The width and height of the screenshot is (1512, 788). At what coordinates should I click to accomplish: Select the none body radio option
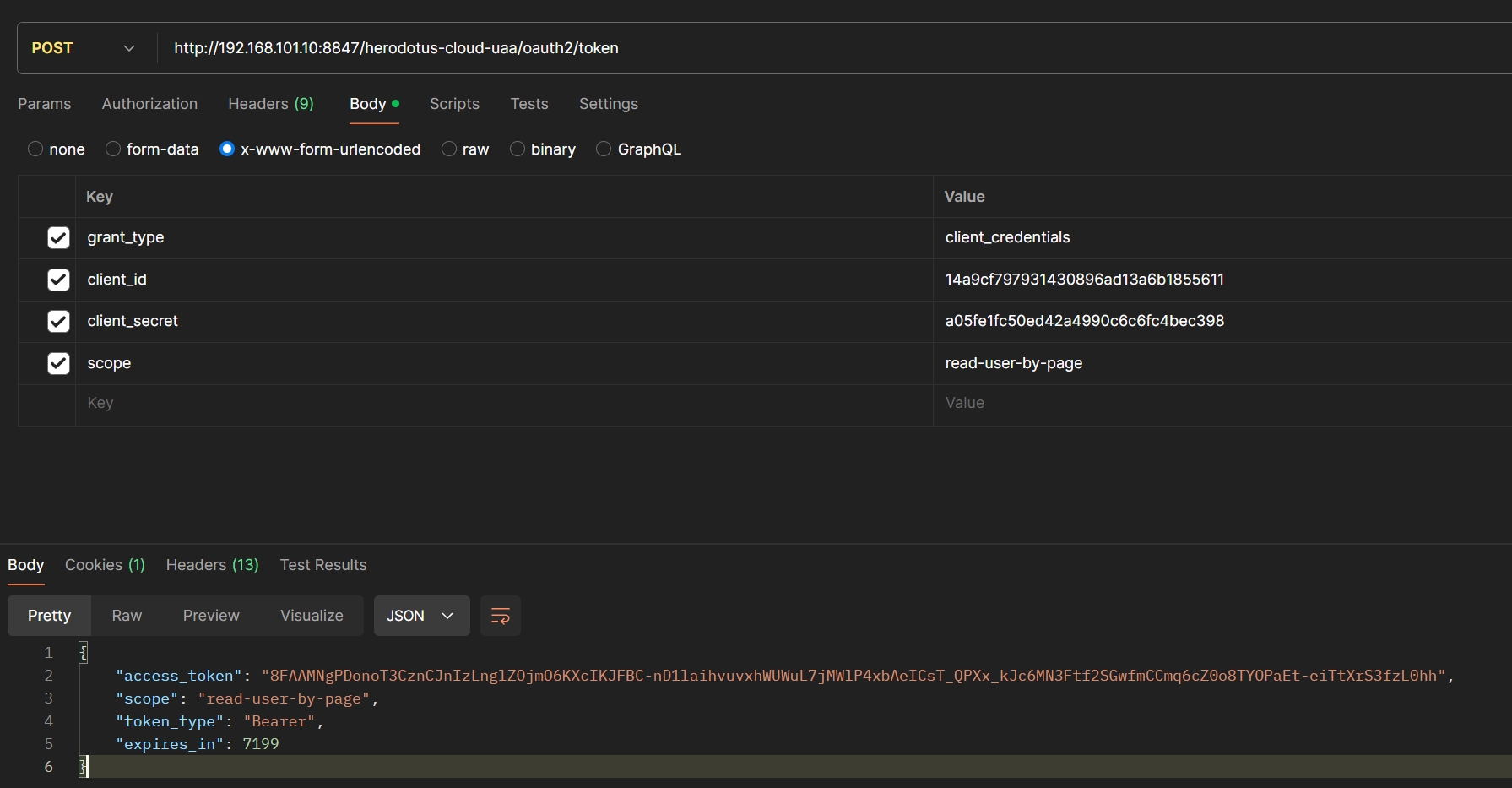pos(35,149)
